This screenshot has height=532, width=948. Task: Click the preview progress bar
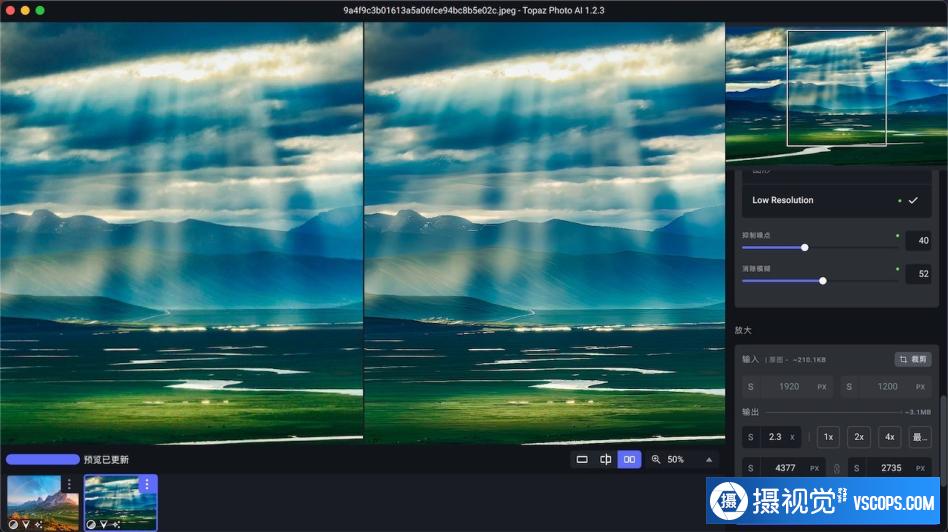(42, 459)
